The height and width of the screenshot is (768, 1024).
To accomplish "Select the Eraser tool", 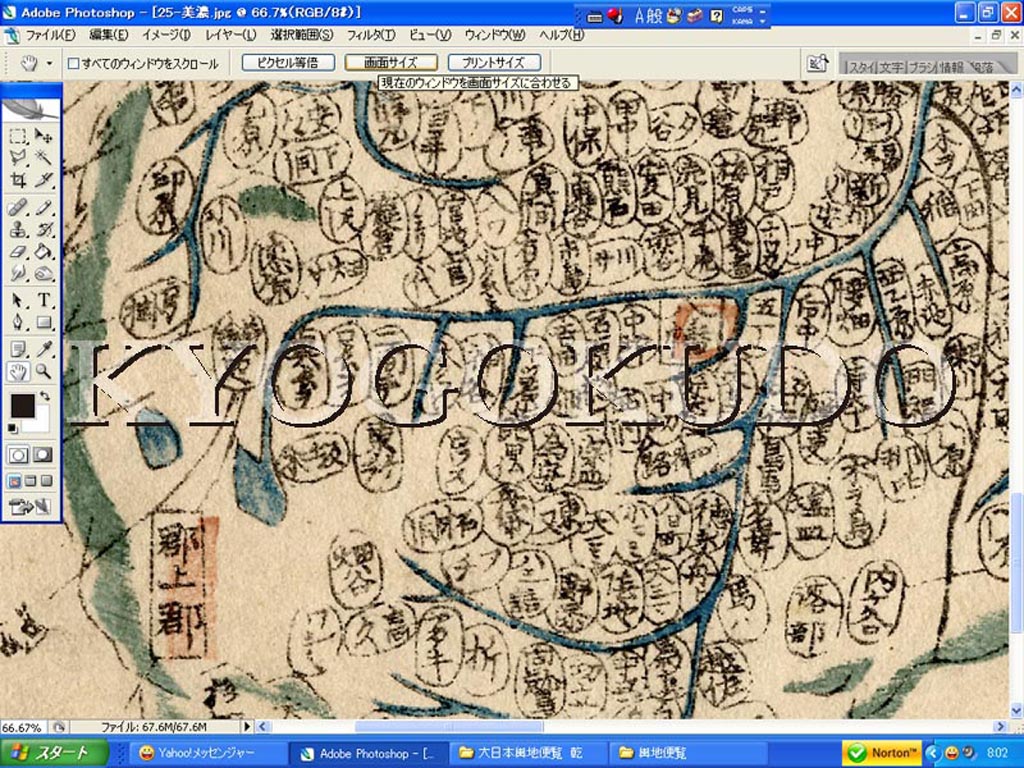I will click(x=18, y=251).
